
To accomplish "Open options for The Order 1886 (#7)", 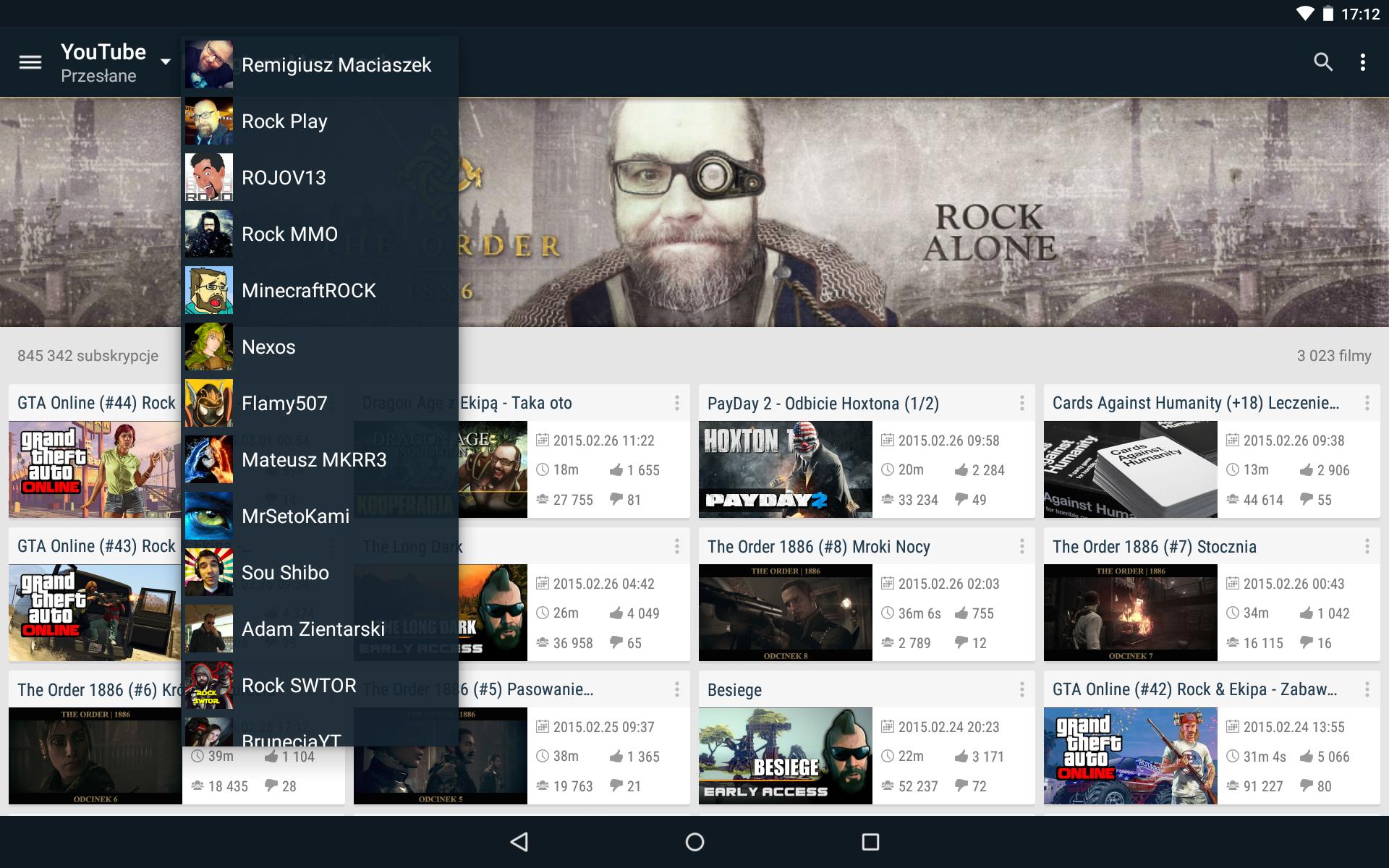I will pyautogui.click(x=1367, y=546).
